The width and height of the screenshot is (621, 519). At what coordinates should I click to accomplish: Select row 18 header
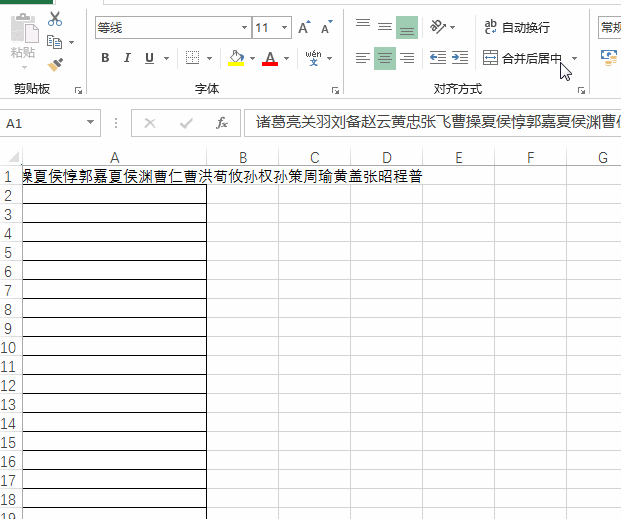(9, 499)
